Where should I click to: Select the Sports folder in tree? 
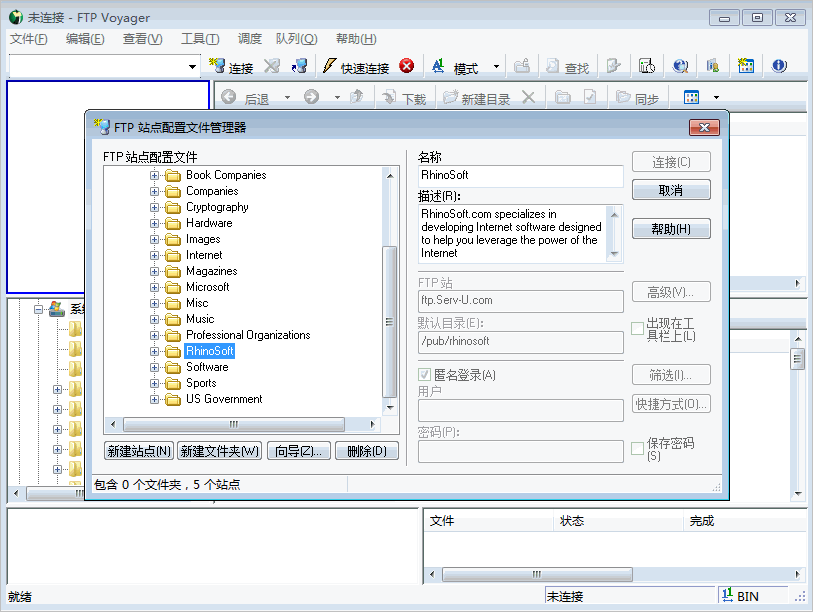pyautogui.click(x=201, y=383)
